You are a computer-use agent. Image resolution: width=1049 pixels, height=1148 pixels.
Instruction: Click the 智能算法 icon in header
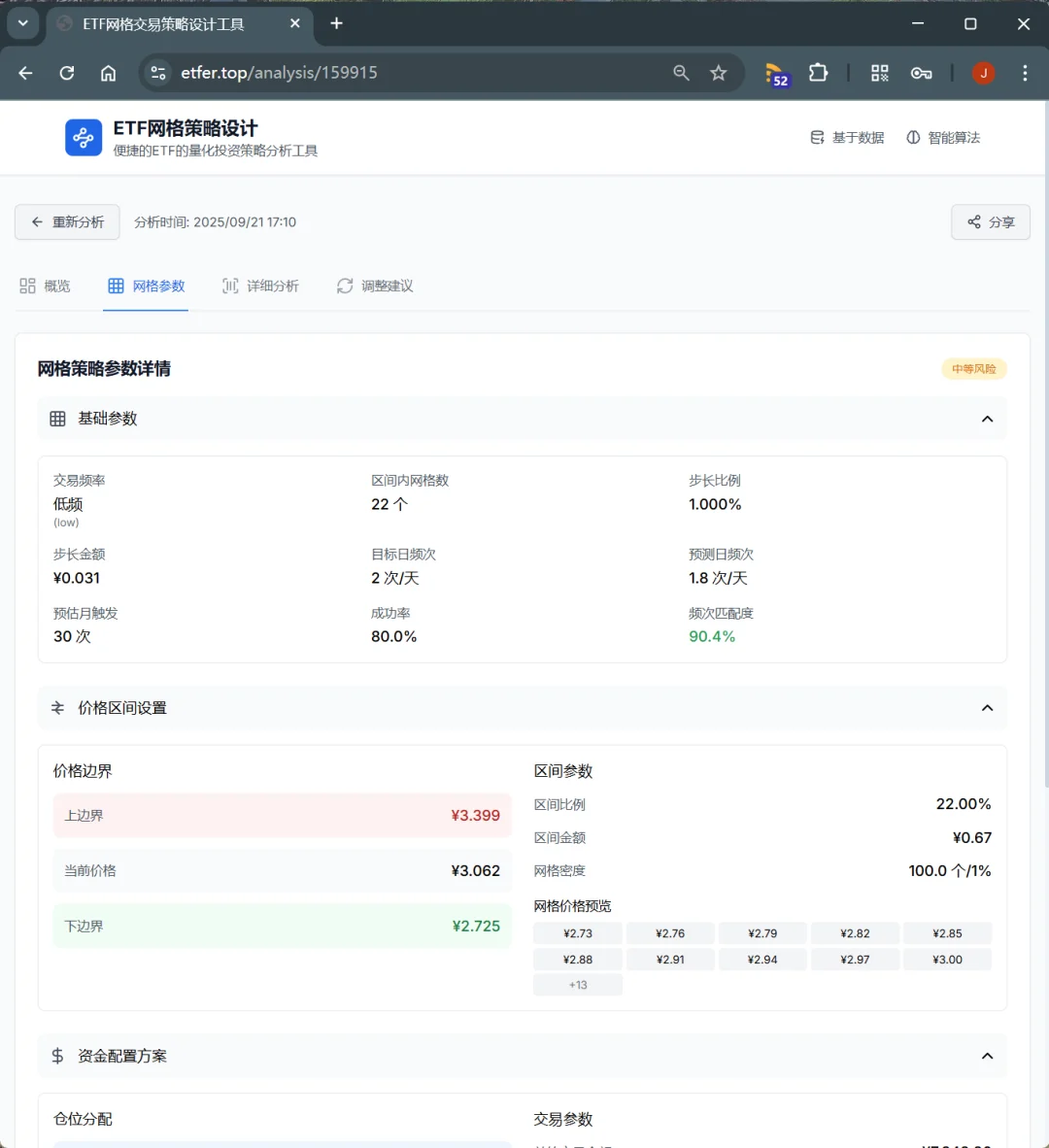point(913,137)
